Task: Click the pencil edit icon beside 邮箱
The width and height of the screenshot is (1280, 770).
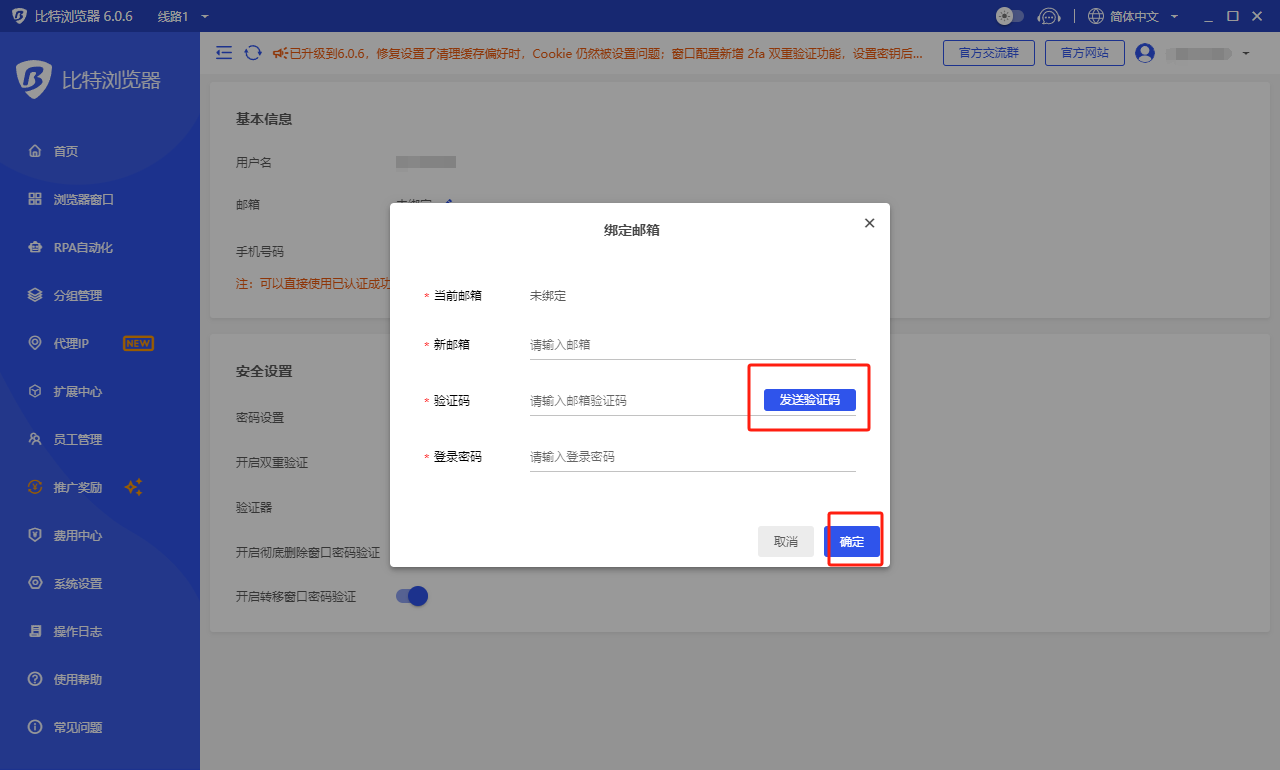Action: (x=449, y=203)
